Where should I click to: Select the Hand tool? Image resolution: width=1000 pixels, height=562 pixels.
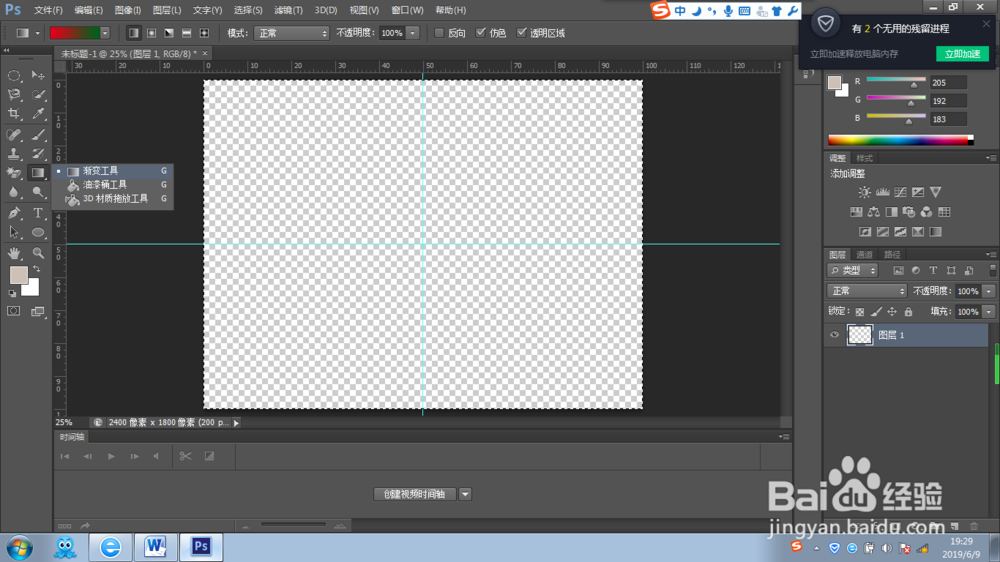point(14,253)
